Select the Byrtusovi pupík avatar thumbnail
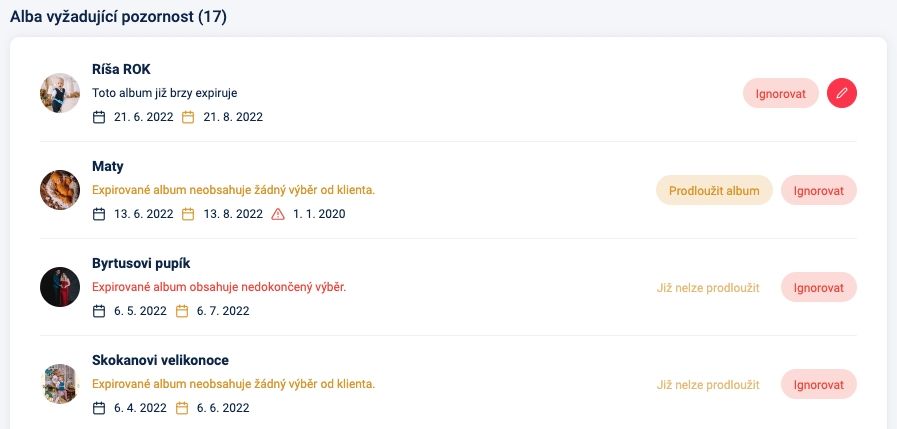This screenshot has width=897, height=429. click(60, 287)
